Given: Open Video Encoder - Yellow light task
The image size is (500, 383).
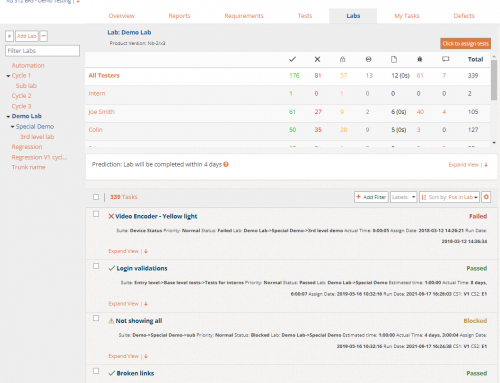Looking at the screenshot, I should coord(156,216).
